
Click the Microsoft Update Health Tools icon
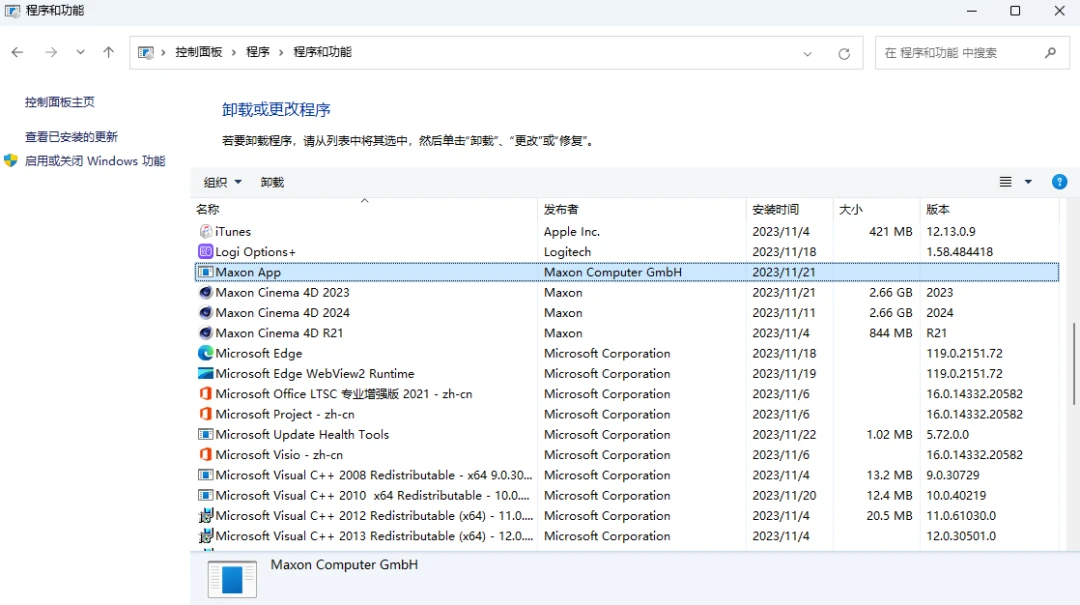205,435
